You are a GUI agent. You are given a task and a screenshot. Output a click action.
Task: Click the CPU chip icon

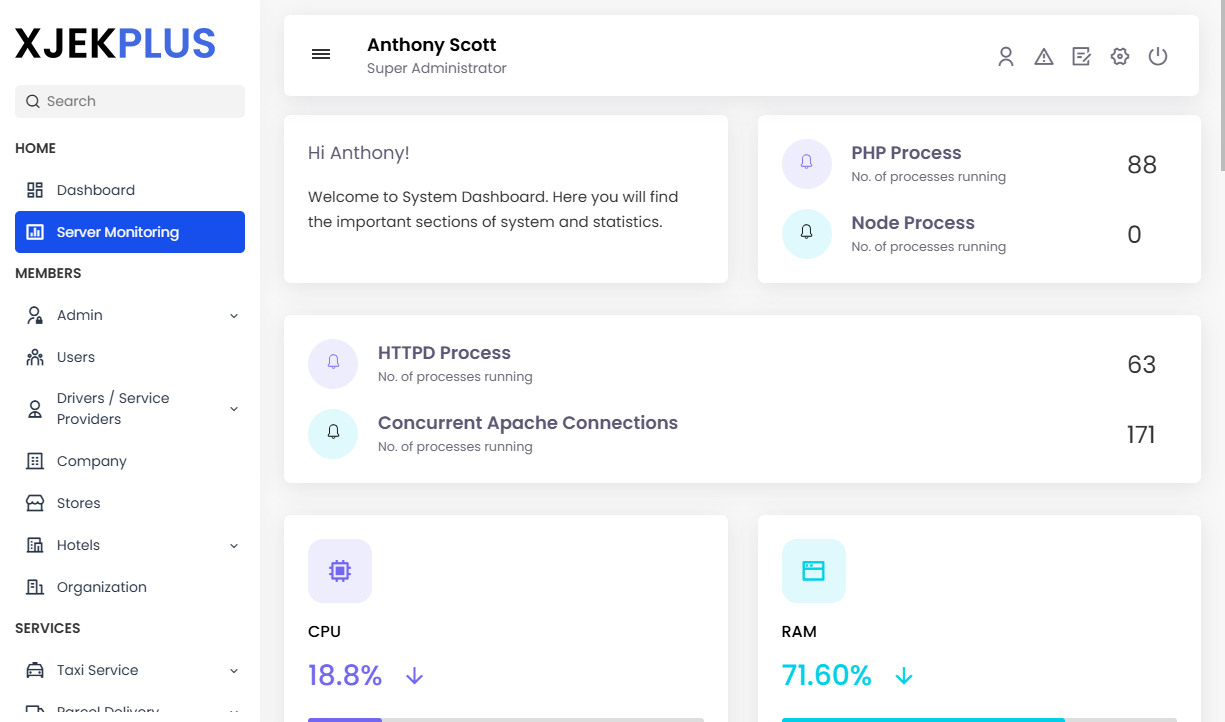click(x=340, y=570)
